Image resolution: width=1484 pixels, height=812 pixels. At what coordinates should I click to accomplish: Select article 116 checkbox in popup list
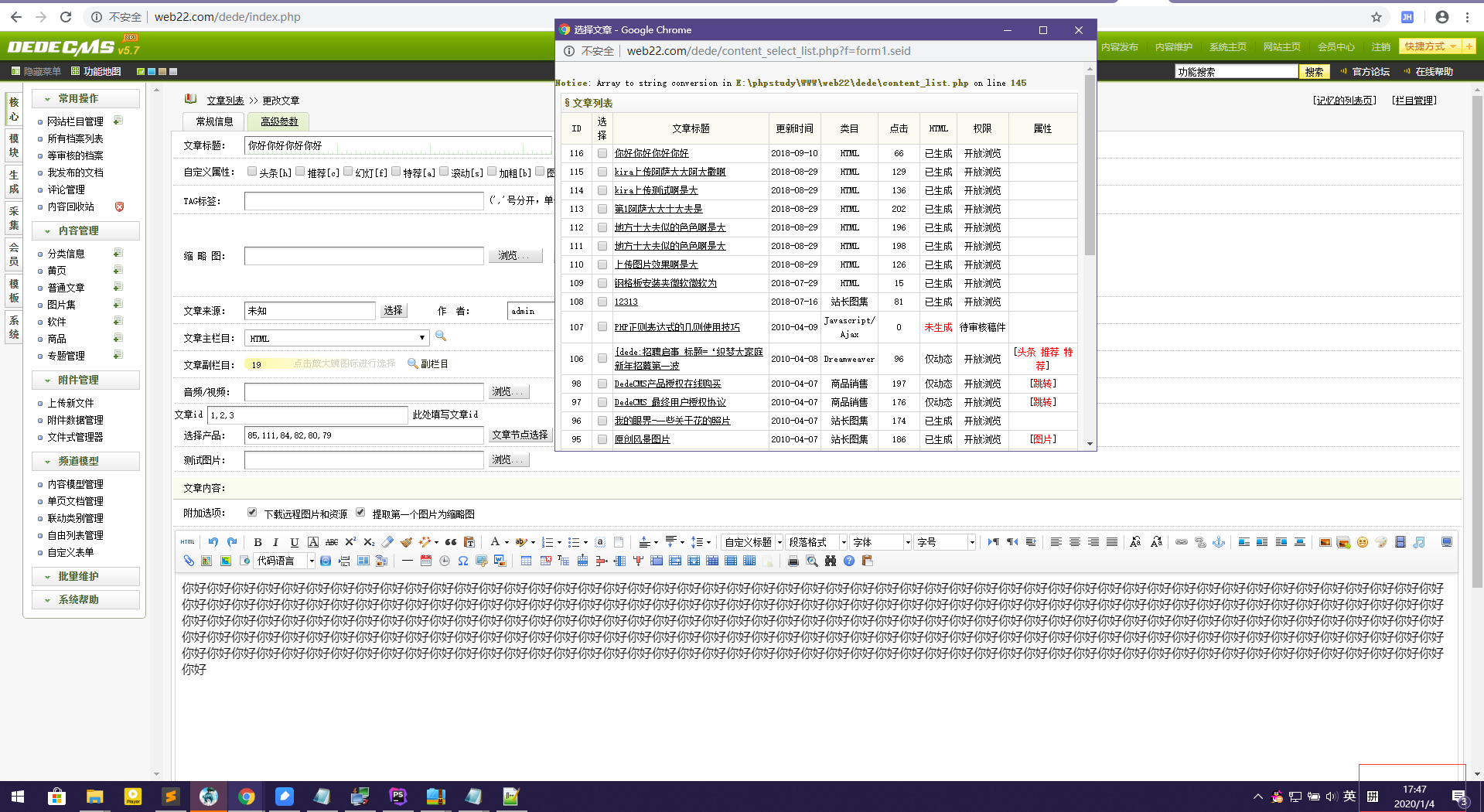coord(602,153)
